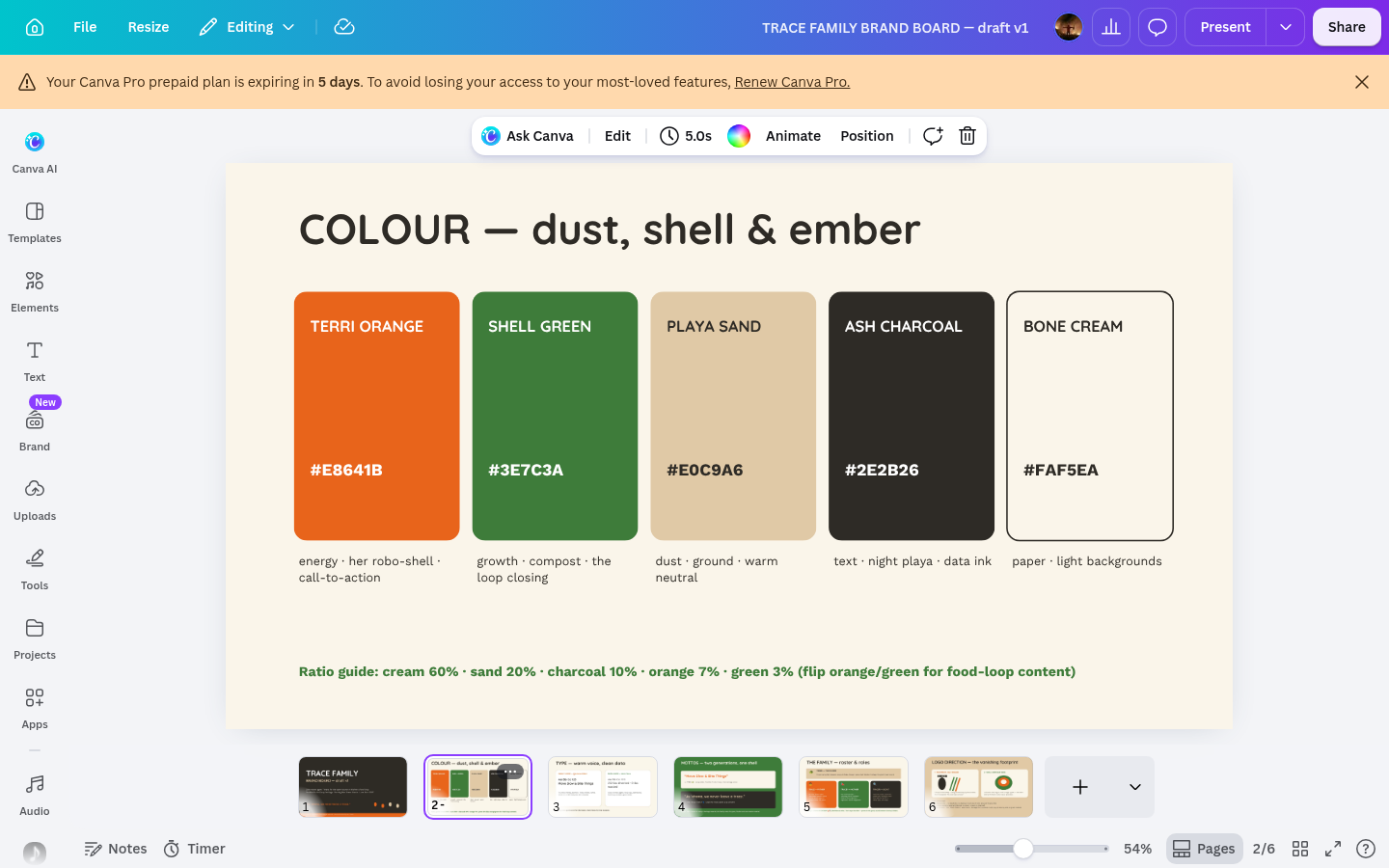
Task: Check cloud save status icon
Action: tap(344, 27)
